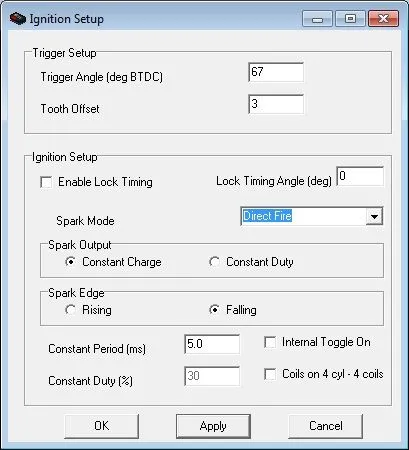This screenshot has height=450, width=409.
Task: Click the Ignition Setup title bar icon
Action: [18, 19]
